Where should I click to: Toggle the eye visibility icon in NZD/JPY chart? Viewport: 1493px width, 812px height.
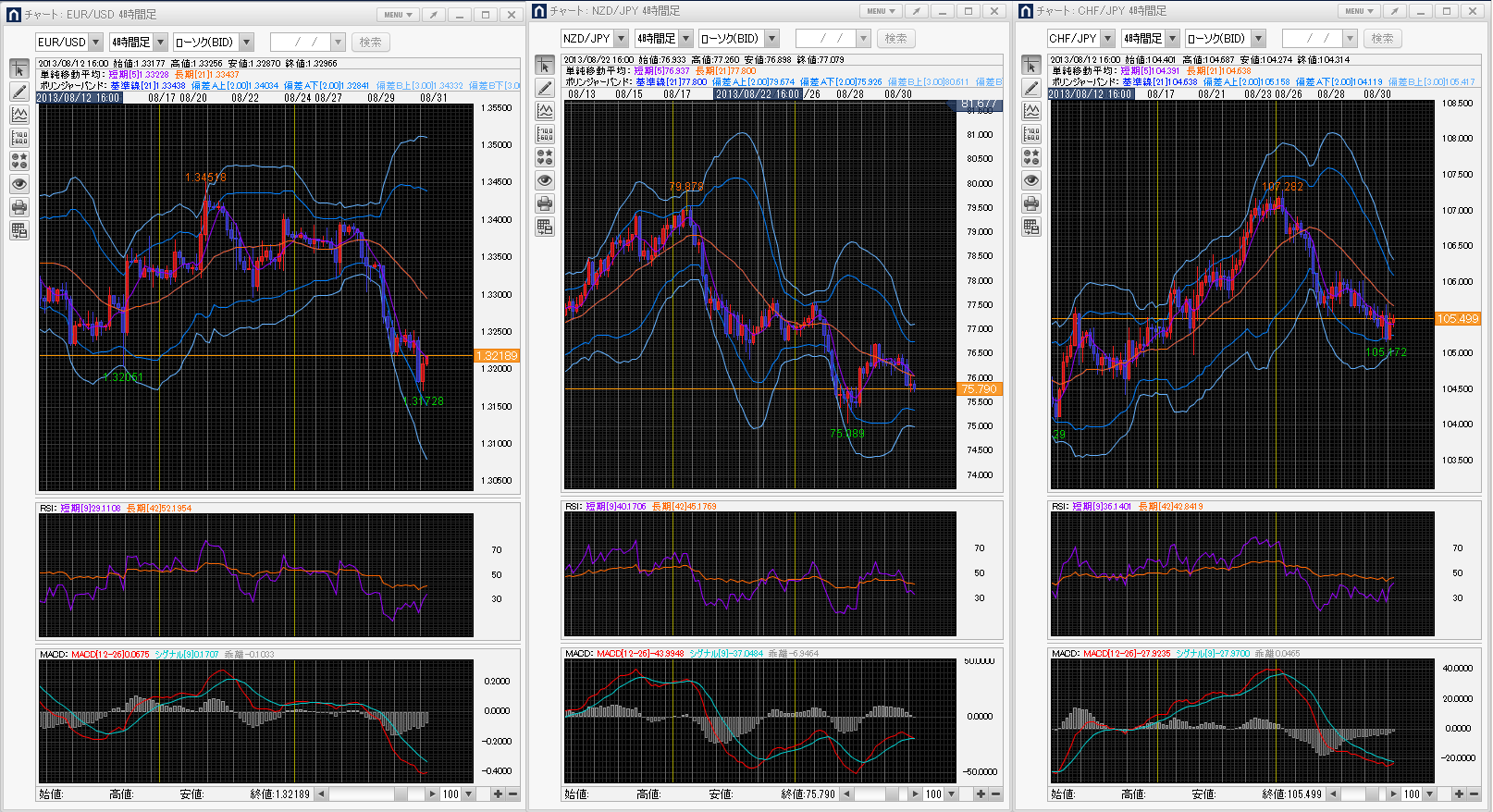545,180
